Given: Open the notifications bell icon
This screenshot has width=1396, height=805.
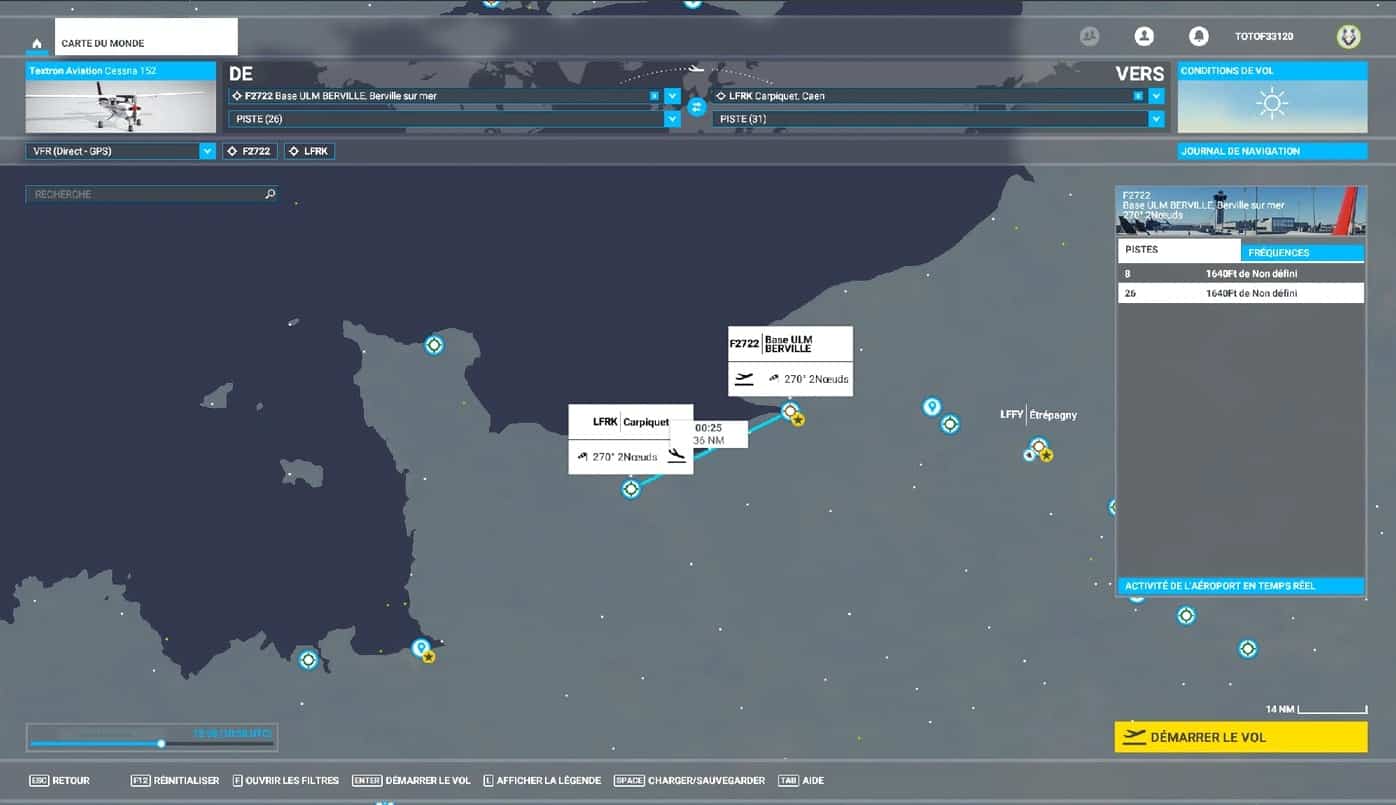Looking at the screenshot, I should point(1198,37).
